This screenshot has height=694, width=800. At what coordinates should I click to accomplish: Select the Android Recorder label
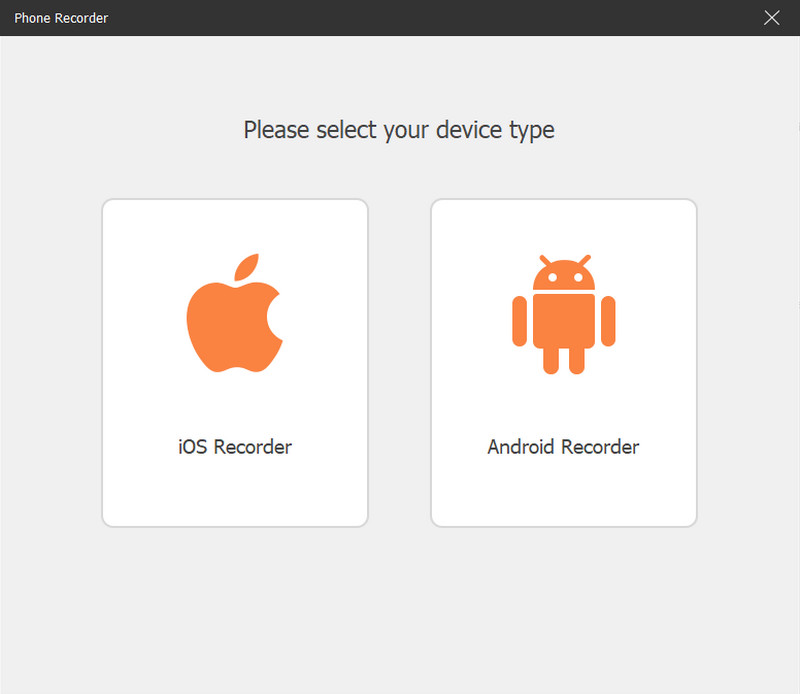coord(563,447)
